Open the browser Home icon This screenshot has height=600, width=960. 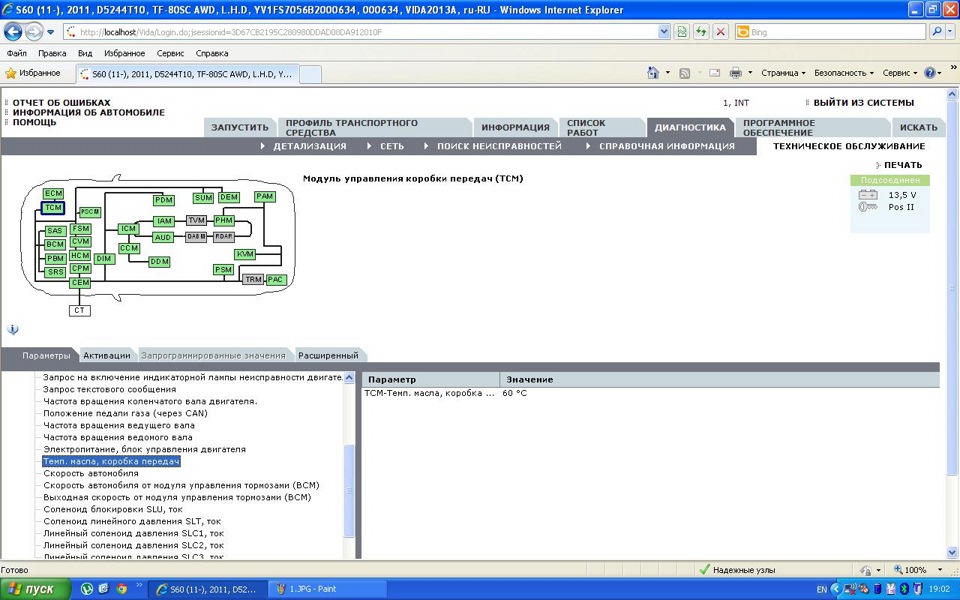653,73
